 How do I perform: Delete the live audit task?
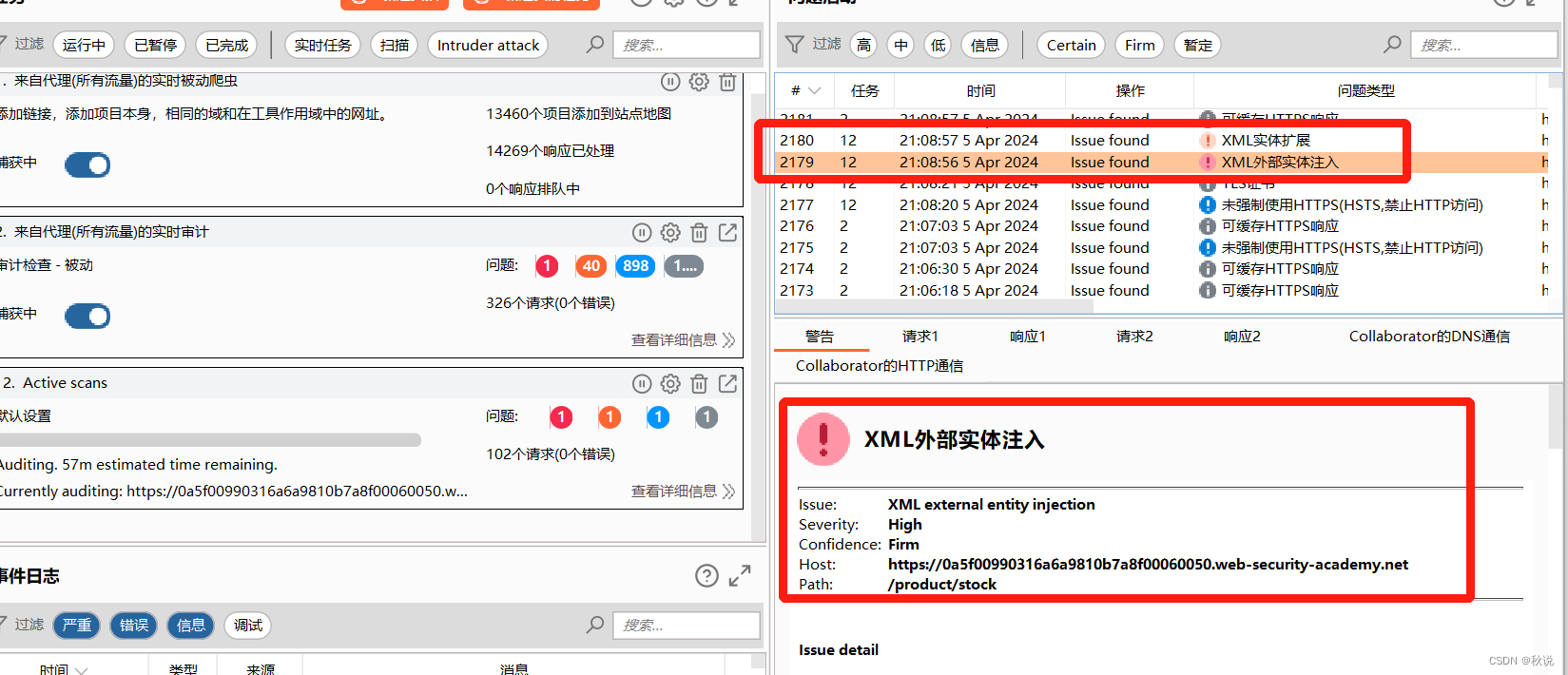point(699,233)
